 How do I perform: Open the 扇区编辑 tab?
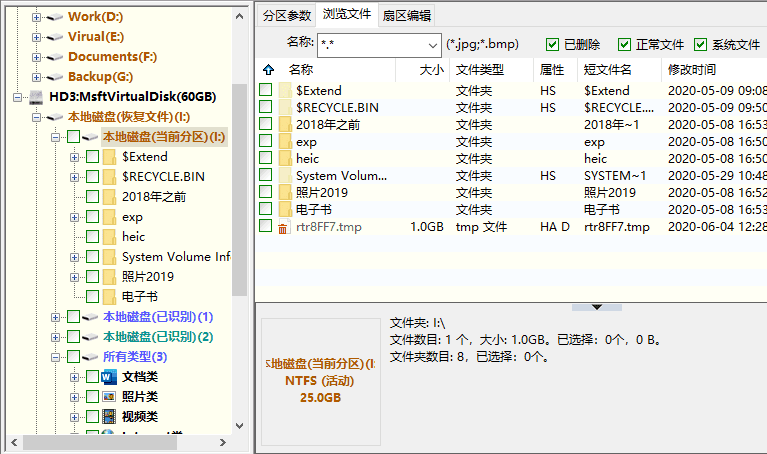[407, 15]
